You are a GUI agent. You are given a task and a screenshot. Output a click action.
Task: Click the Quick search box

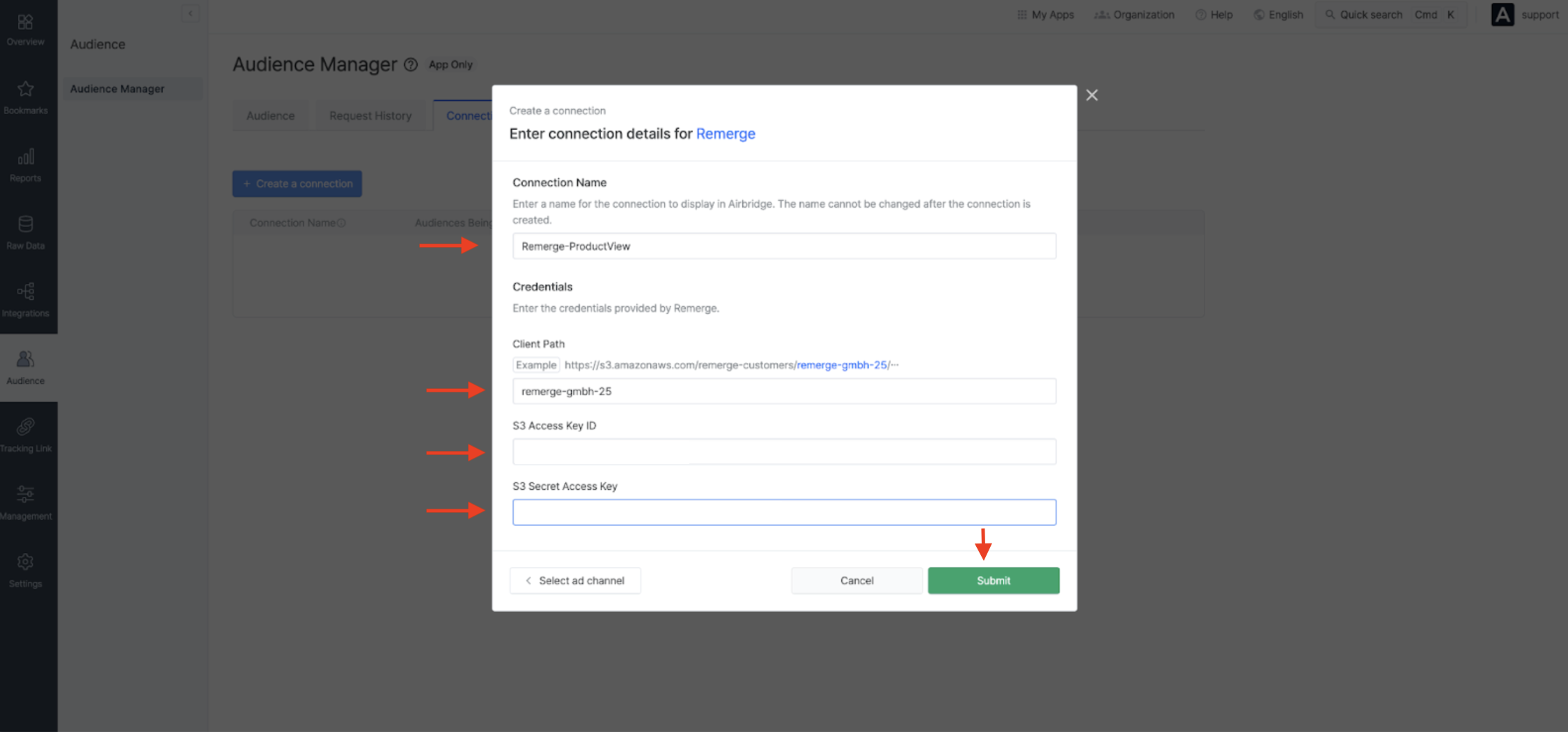point(1390,15)
